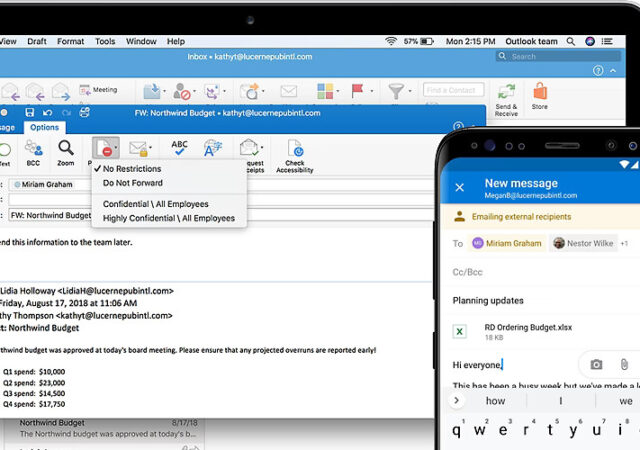
Task: Expand keyboard suggestions chevron on phone
Action: [x=457, y=400]
